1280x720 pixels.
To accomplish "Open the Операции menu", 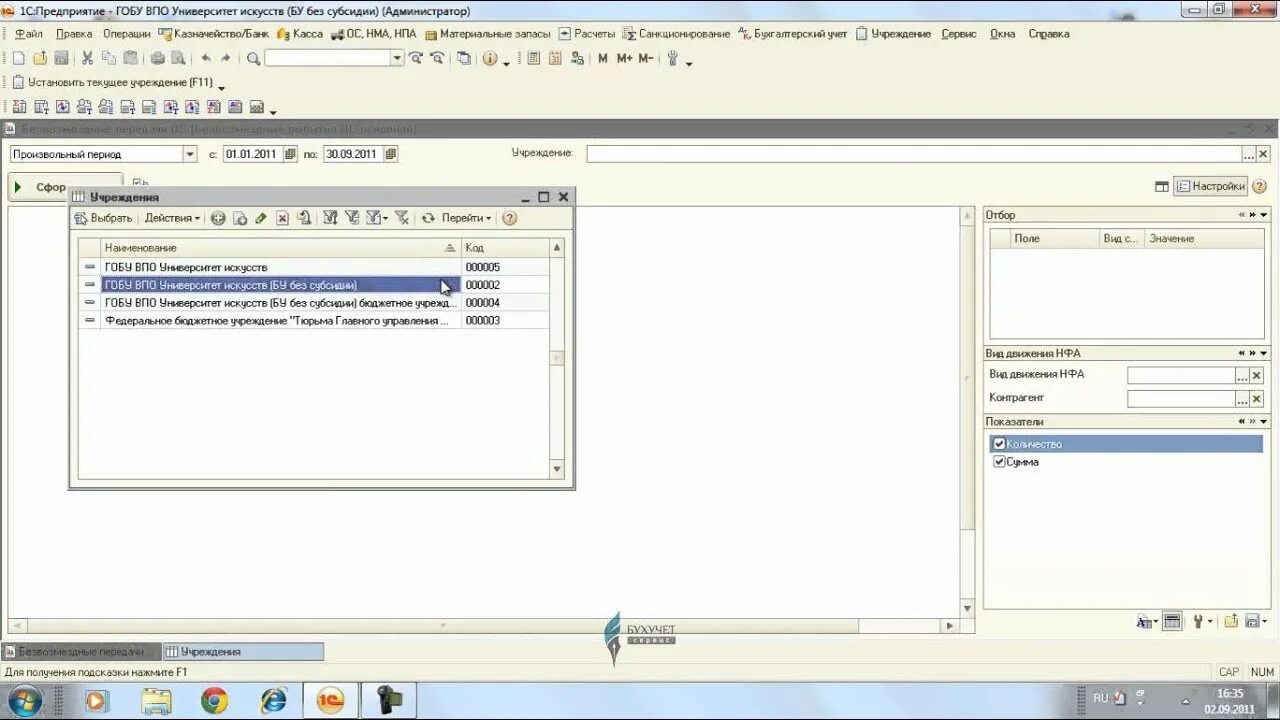I will point(126,34).
